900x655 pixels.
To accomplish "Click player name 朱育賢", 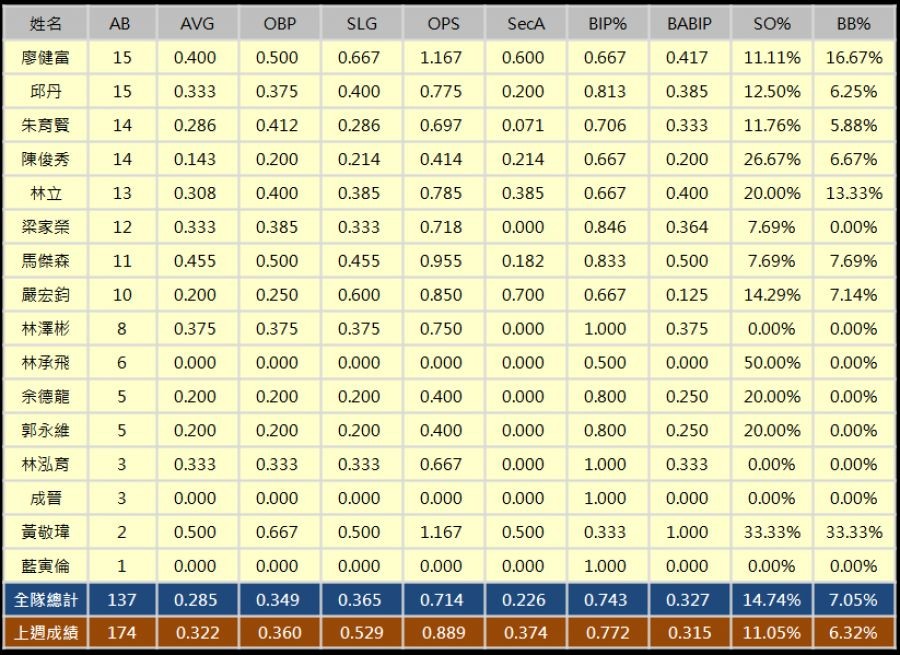I will pos(45,125).
